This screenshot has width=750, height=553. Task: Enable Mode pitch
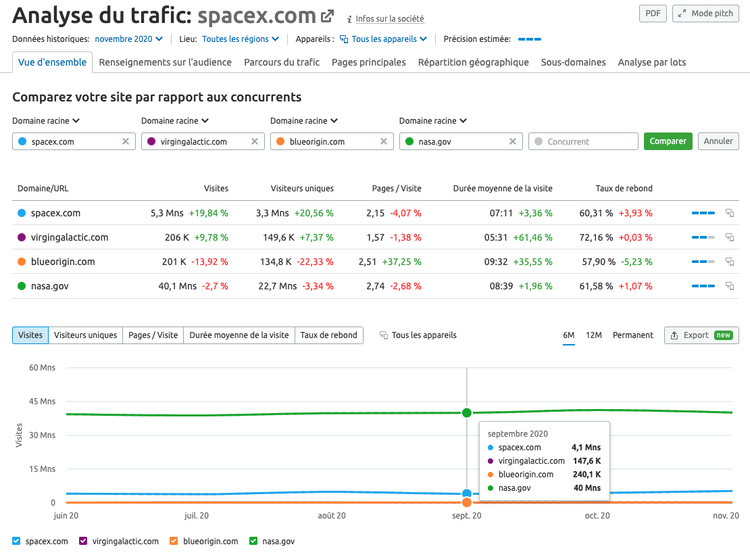pos(706,13)
